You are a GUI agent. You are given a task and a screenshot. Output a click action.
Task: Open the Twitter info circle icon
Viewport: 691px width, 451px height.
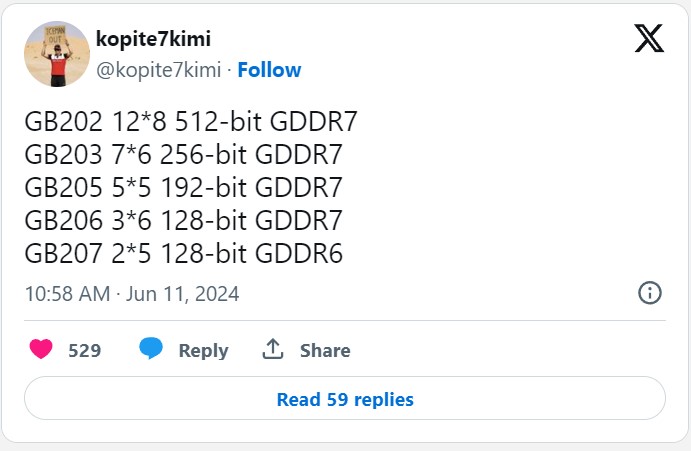click(x=650, y=293)
